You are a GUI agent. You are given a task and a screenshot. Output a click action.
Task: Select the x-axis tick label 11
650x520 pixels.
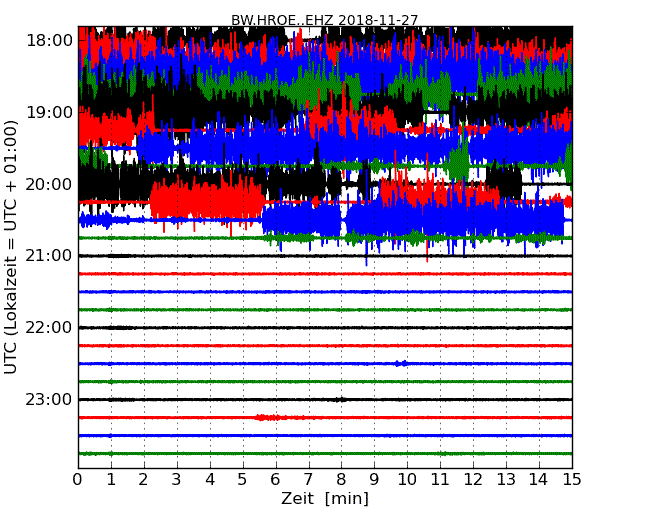(x=440, y=479)
